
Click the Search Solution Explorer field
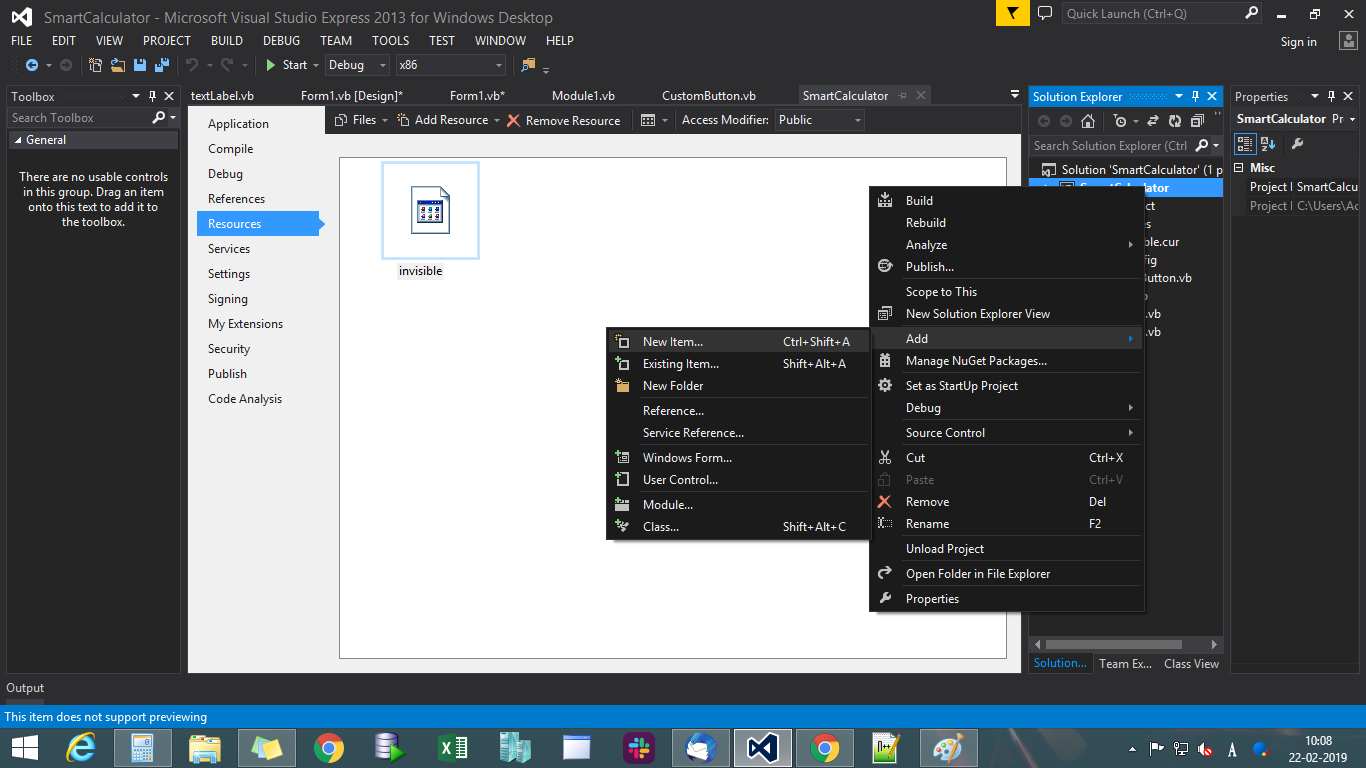[x=1110, y=145]
